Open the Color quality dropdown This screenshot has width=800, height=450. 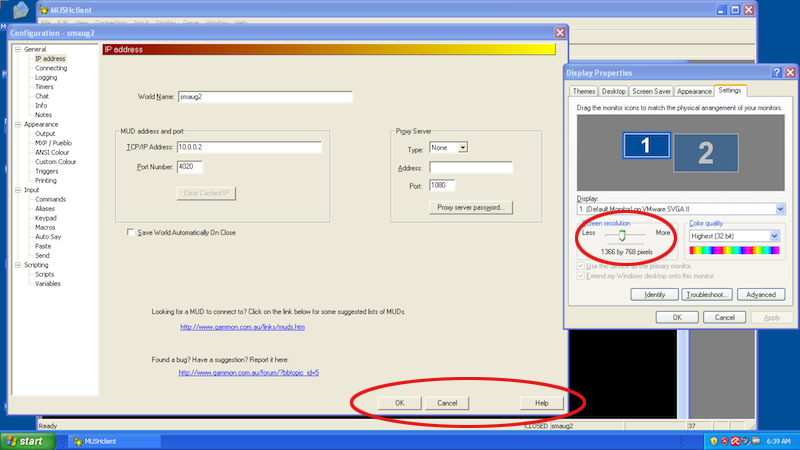coord(774,236)
